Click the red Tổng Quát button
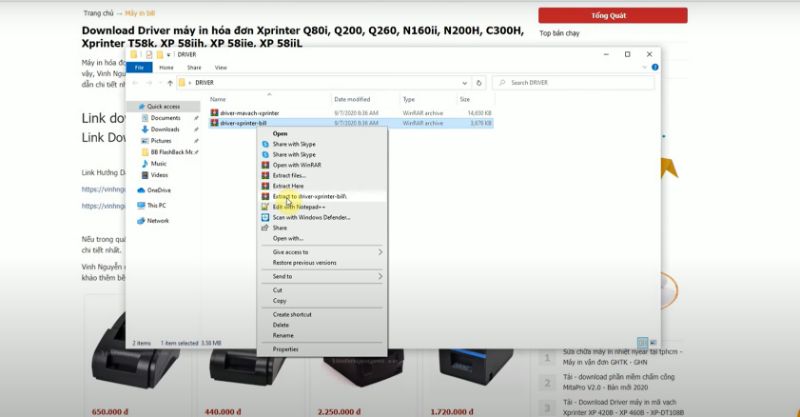 pyautogui.click(x=612, y=15)
